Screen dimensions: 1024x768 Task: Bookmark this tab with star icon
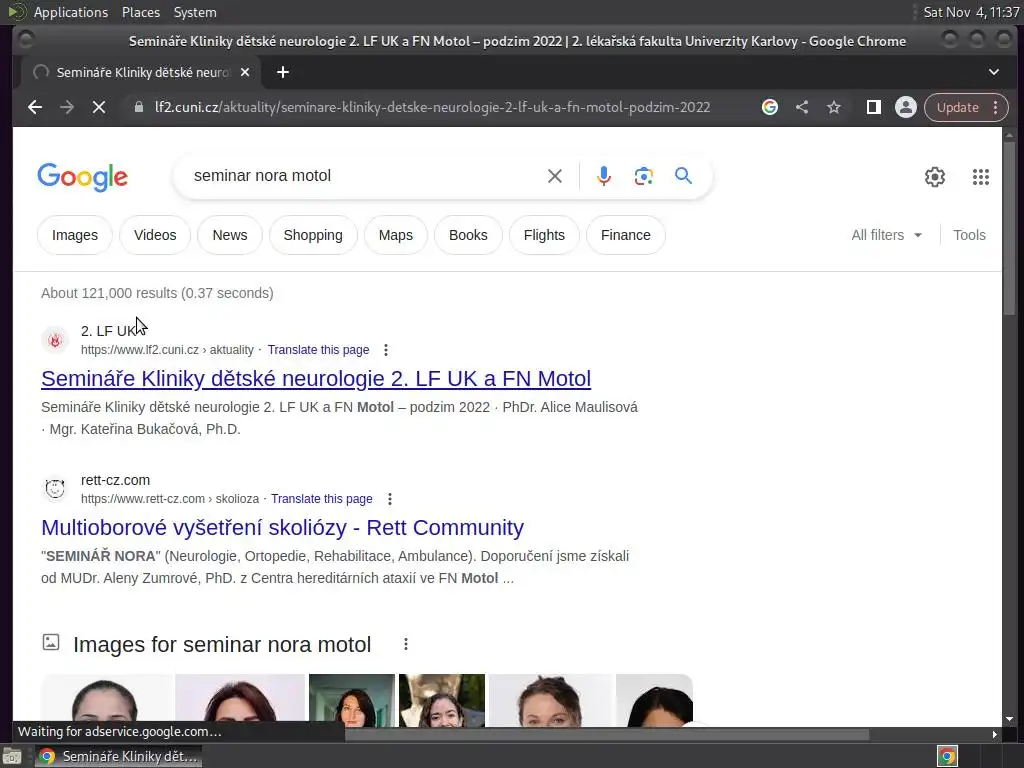point(834,107)
